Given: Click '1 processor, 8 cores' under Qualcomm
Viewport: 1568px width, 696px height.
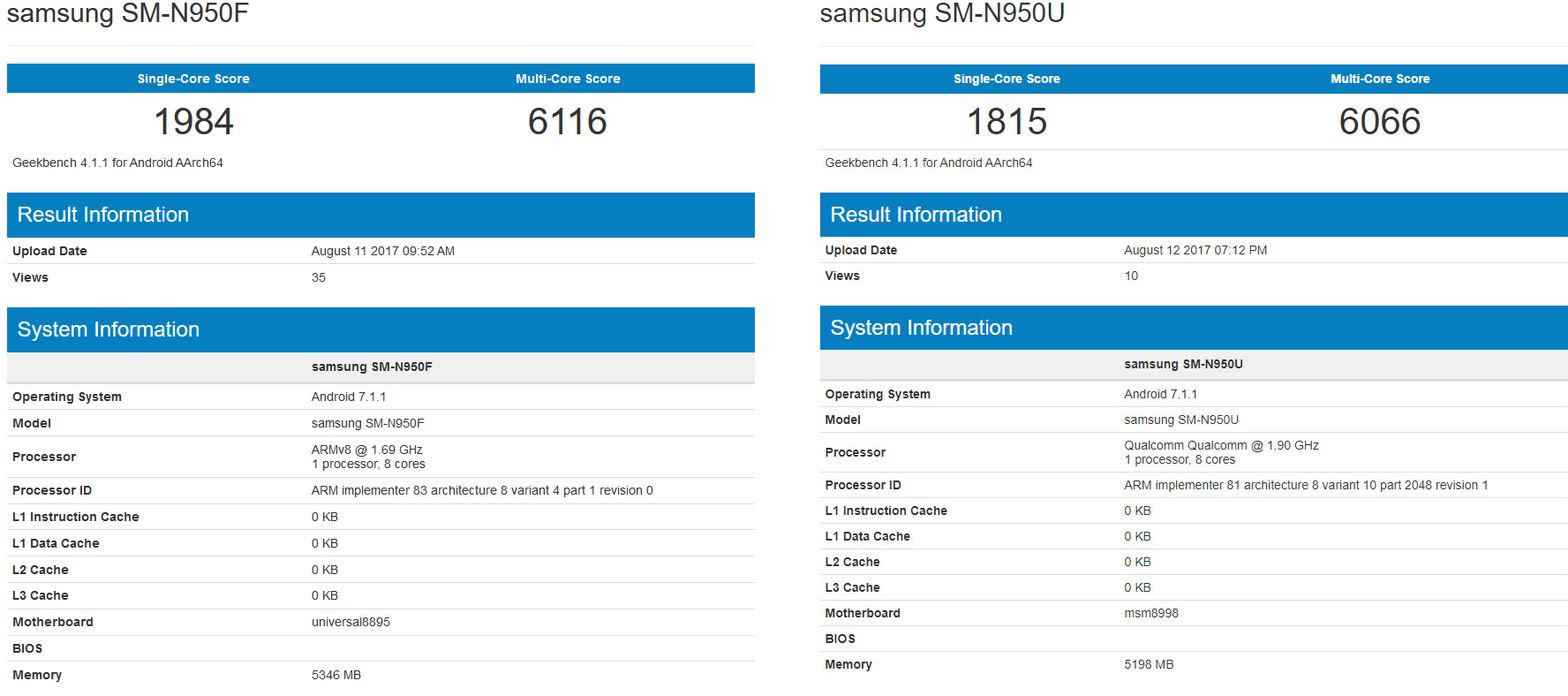Looking at the screenshot, I should pyautogui.click(x=1180, y=459).
